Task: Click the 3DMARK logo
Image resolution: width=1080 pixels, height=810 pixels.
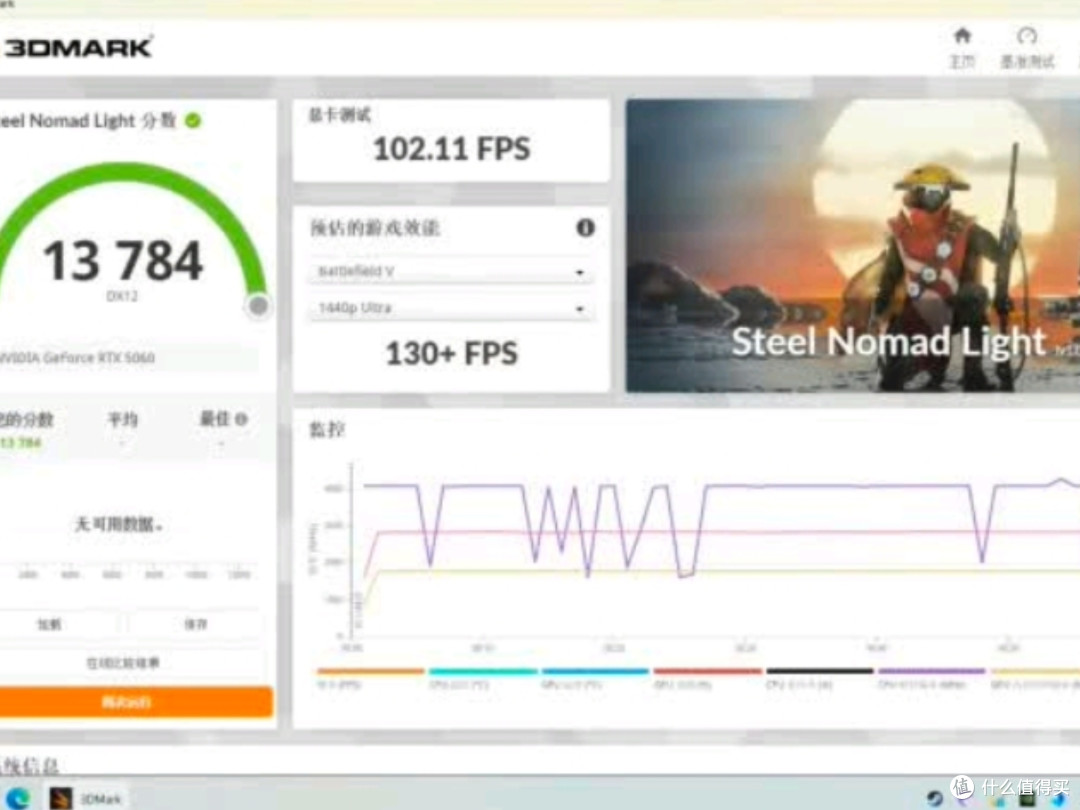Action: pos(78,47)
